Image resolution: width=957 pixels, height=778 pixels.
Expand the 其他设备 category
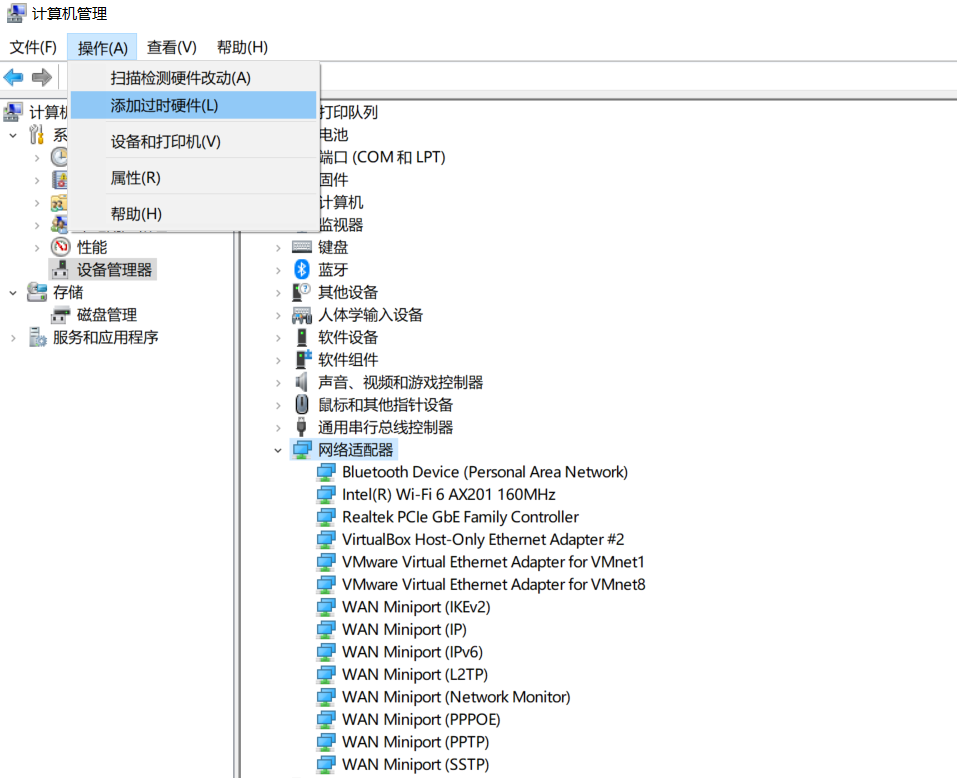[278, 293]
